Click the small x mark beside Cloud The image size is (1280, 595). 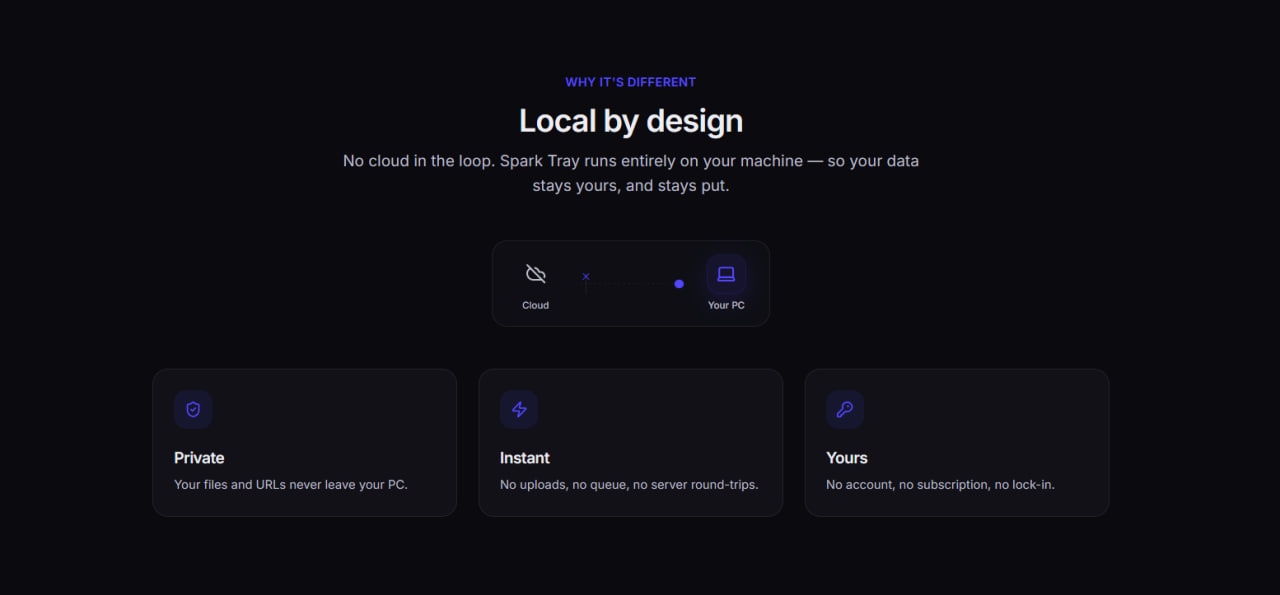click(586, 276)
